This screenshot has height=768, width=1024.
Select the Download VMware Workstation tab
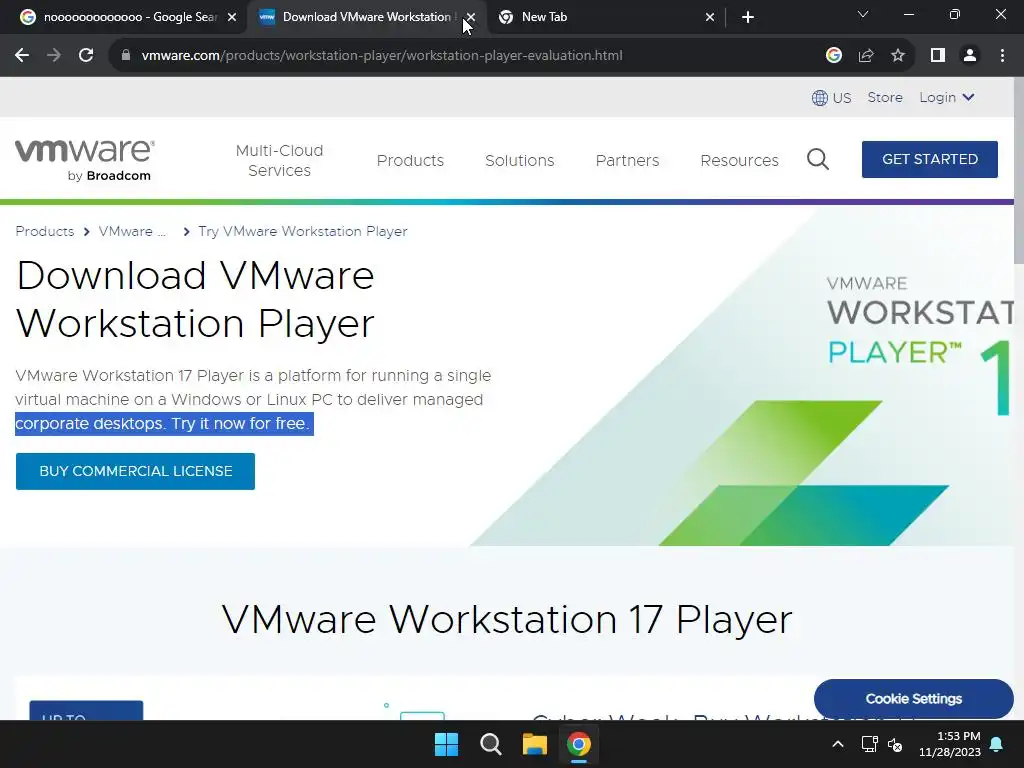point(359,17)
